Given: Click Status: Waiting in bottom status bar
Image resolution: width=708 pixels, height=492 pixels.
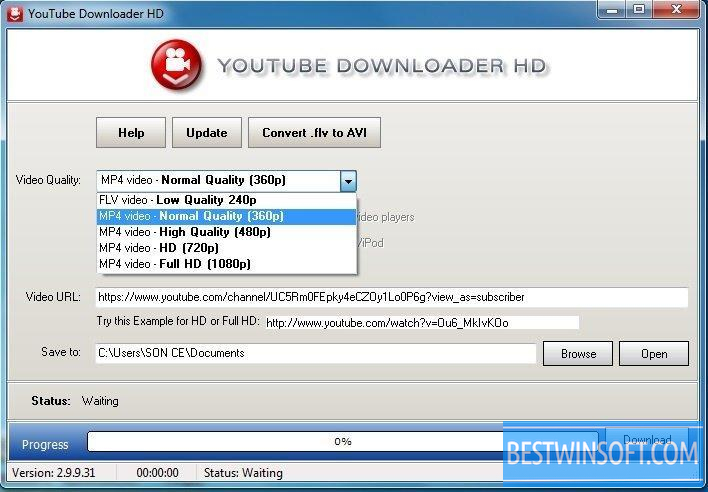Looking at the screenshot, I should tap(243, 473).
